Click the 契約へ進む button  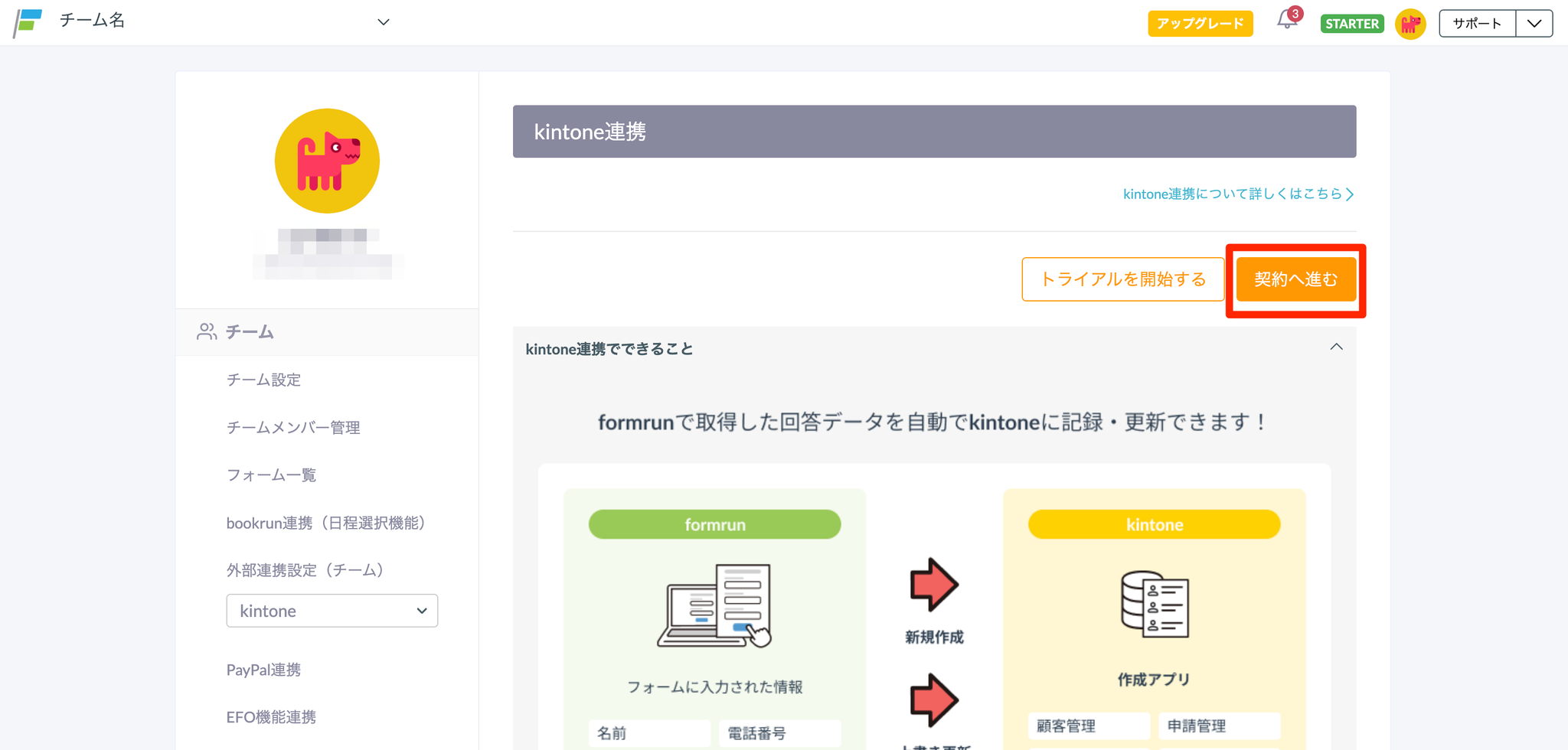1295,279
